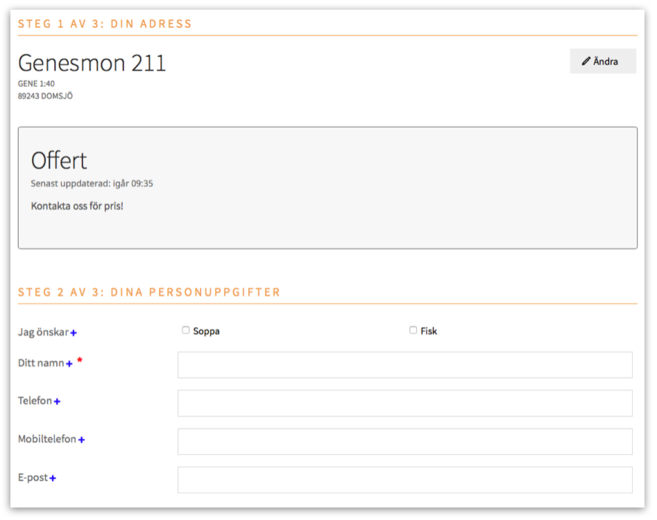Click the 'Steg 1 av 3: Din adress' header
This screenshot has width=657, height=520.
(105, 23)
